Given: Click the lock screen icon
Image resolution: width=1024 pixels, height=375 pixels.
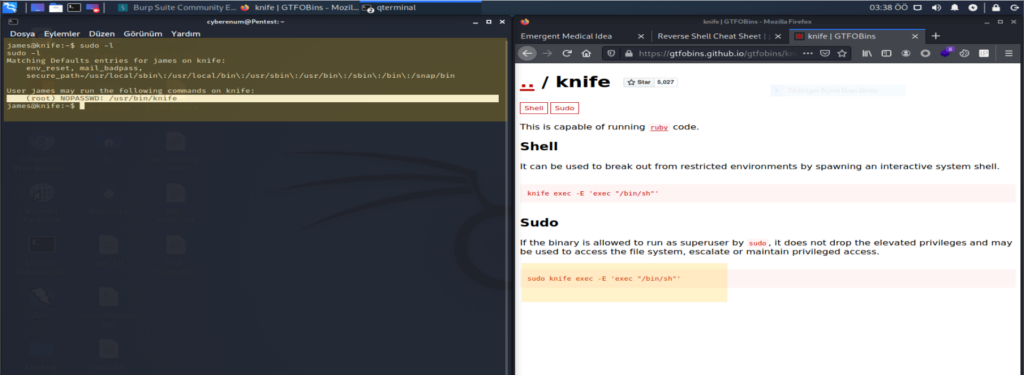Looking at the screenshot, I should pyautogui.click(x=996, y=8).
